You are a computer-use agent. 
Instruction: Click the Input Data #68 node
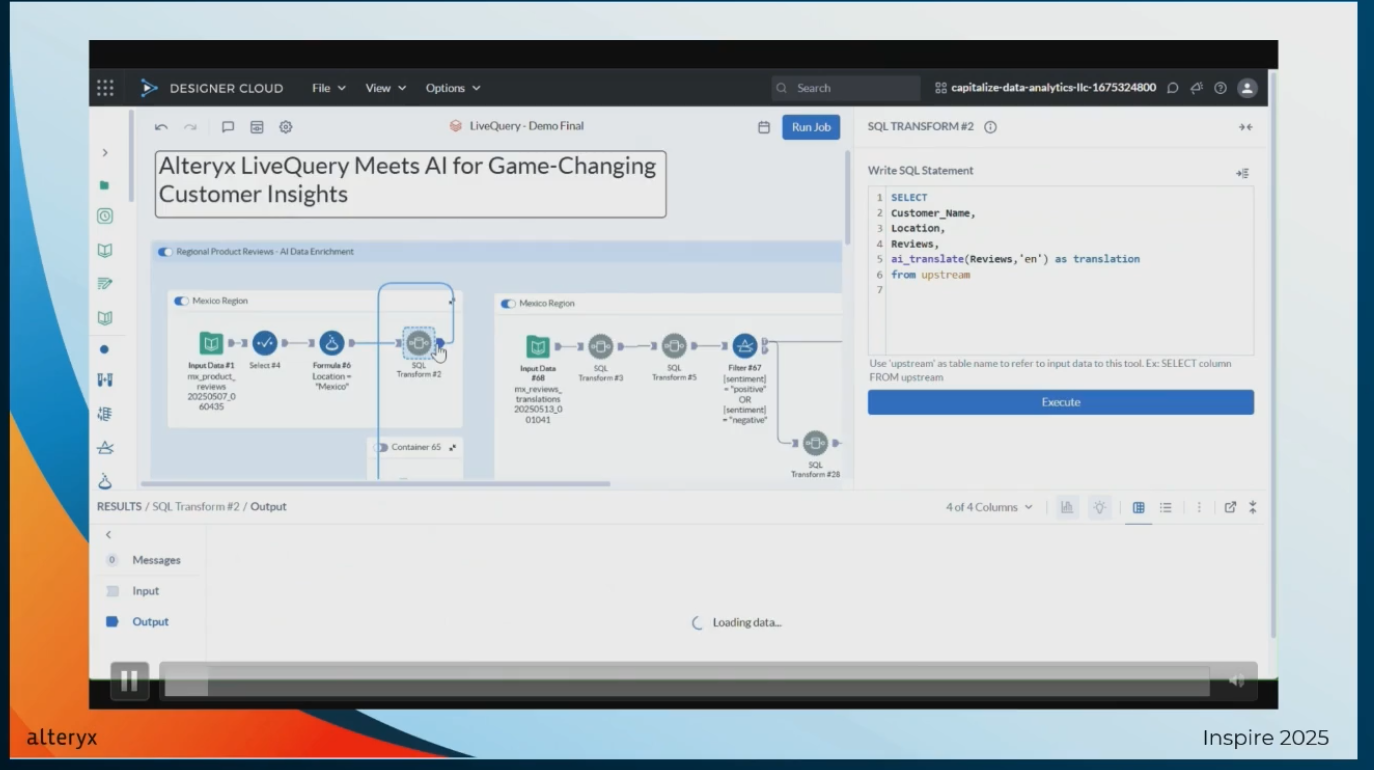pyautogui.click(x=538, y=346)
